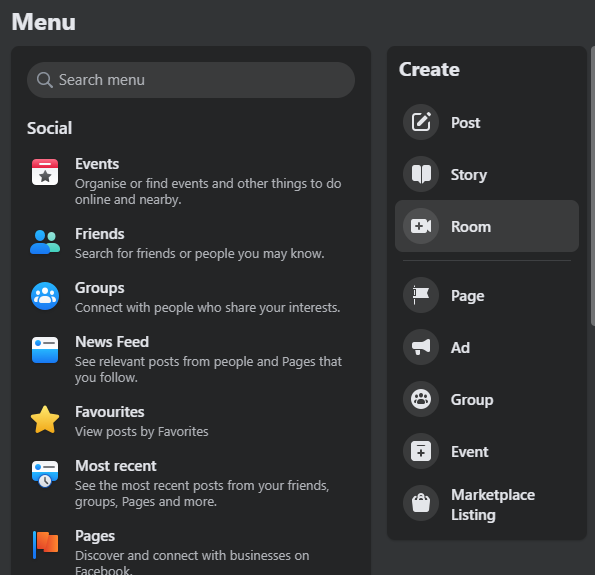Click the News Feed icon

coord(45,350)
